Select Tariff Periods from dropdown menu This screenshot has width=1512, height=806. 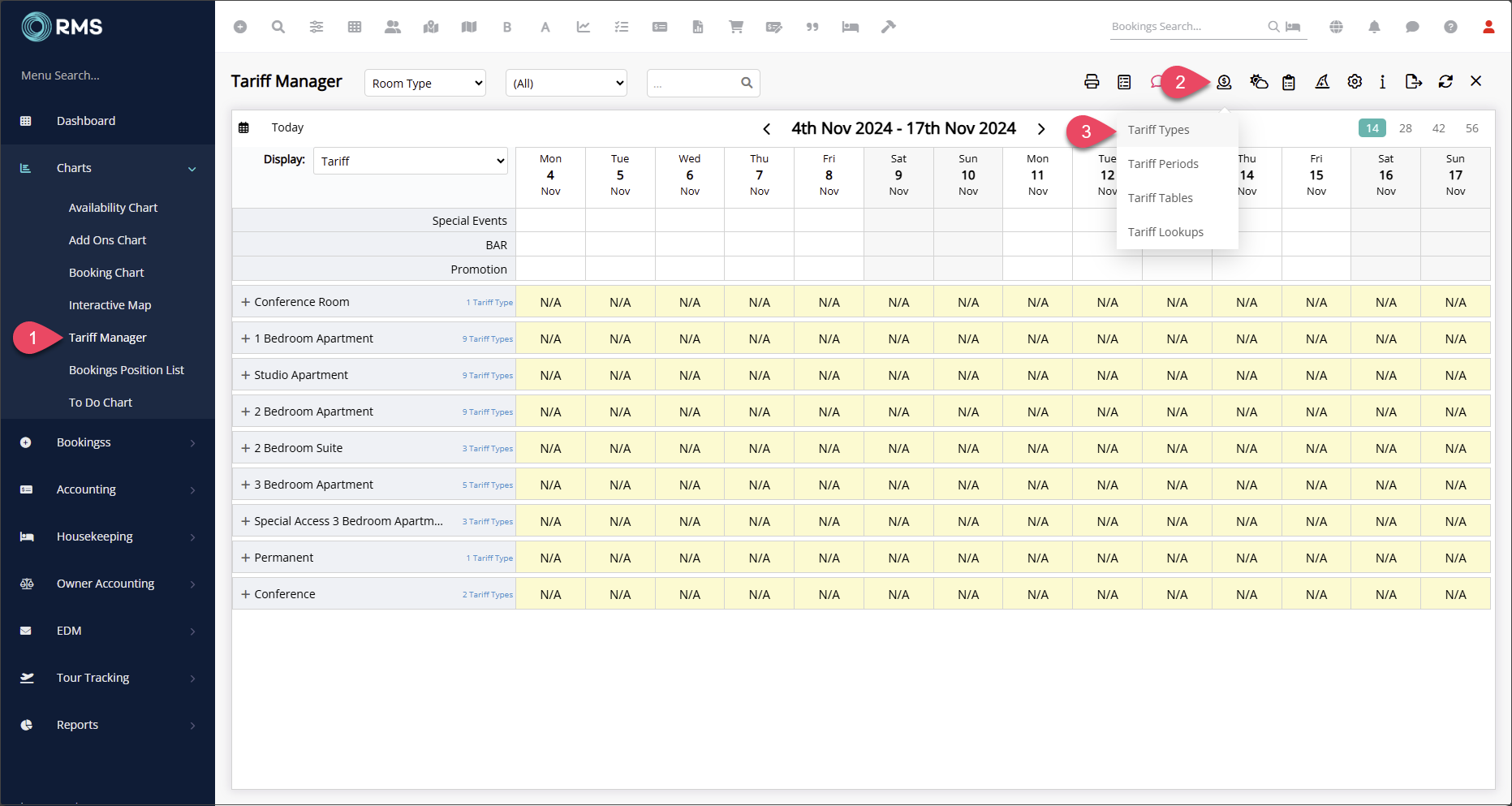pyautogui.click(x=1163, y=164)
